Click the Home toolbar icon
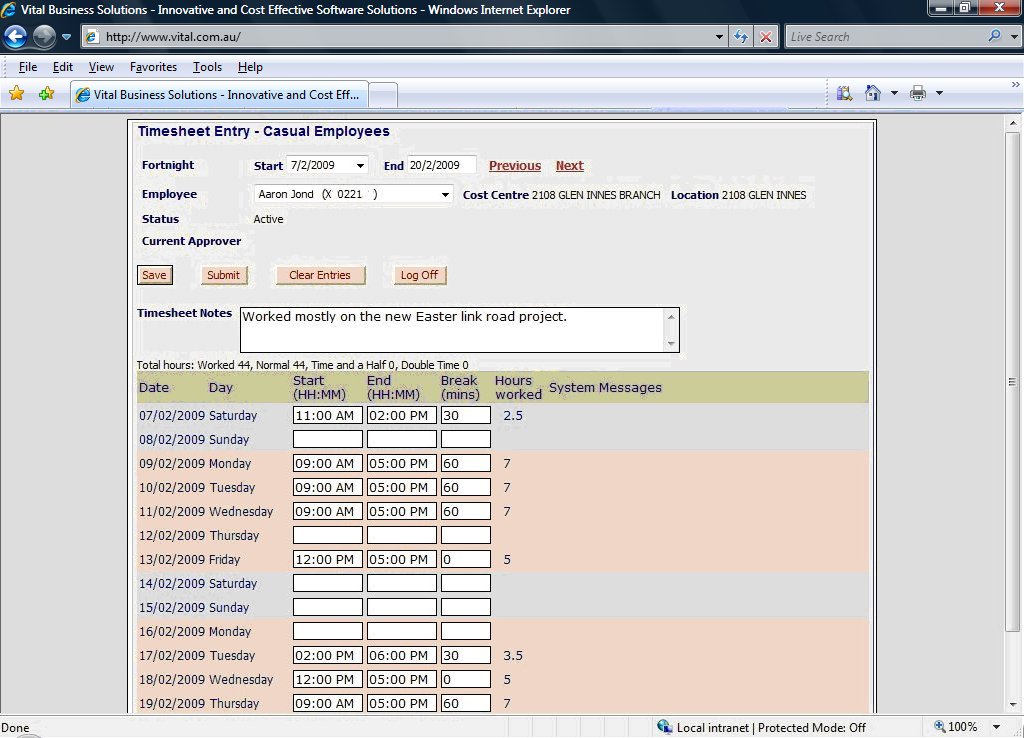1024x738 pixels. 872,93
